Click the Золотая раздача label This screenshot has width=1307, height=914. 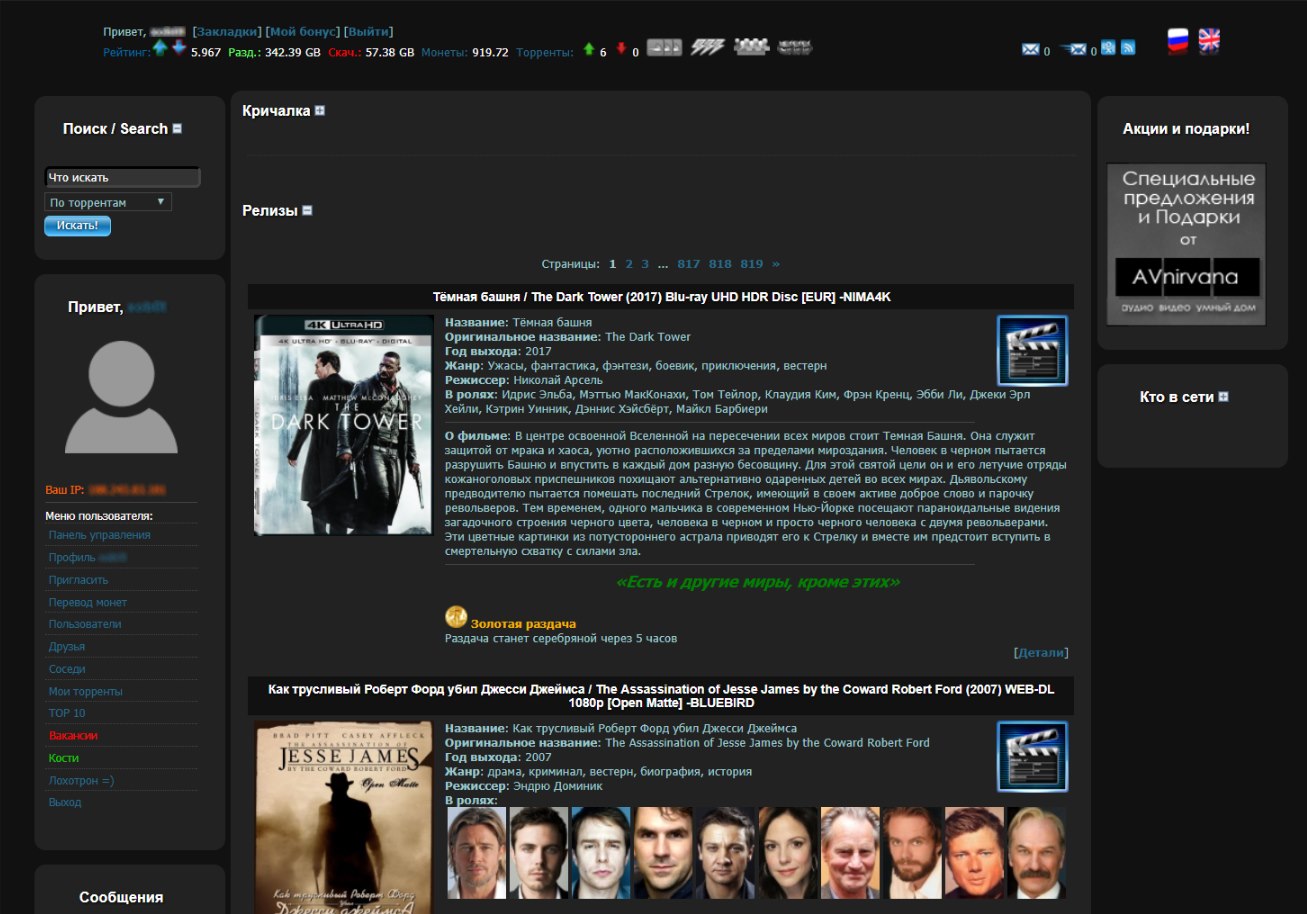click(523, 624)
